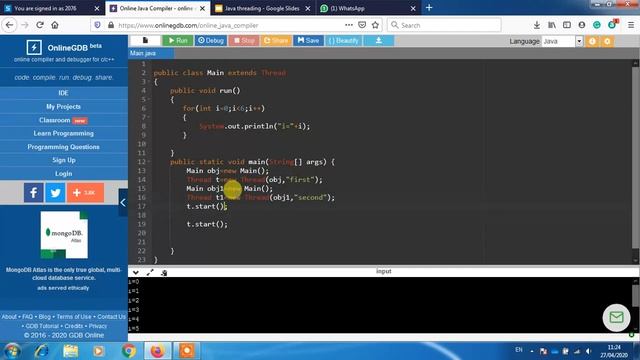
Task: Fold the main method at line 12
Action: 149,162
